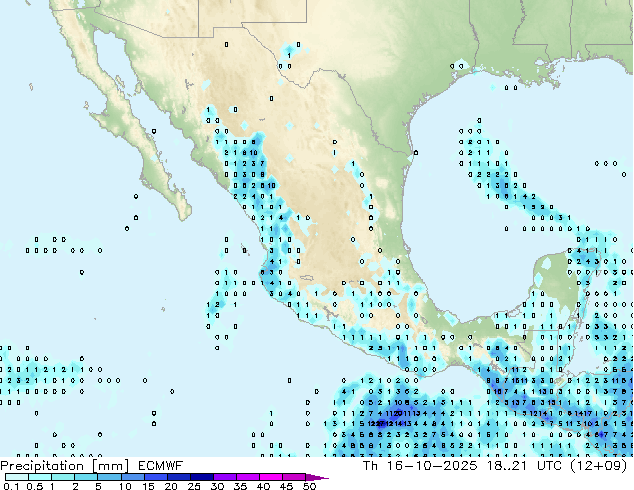Click the "16-10-2025" date text

click(432, 466)
